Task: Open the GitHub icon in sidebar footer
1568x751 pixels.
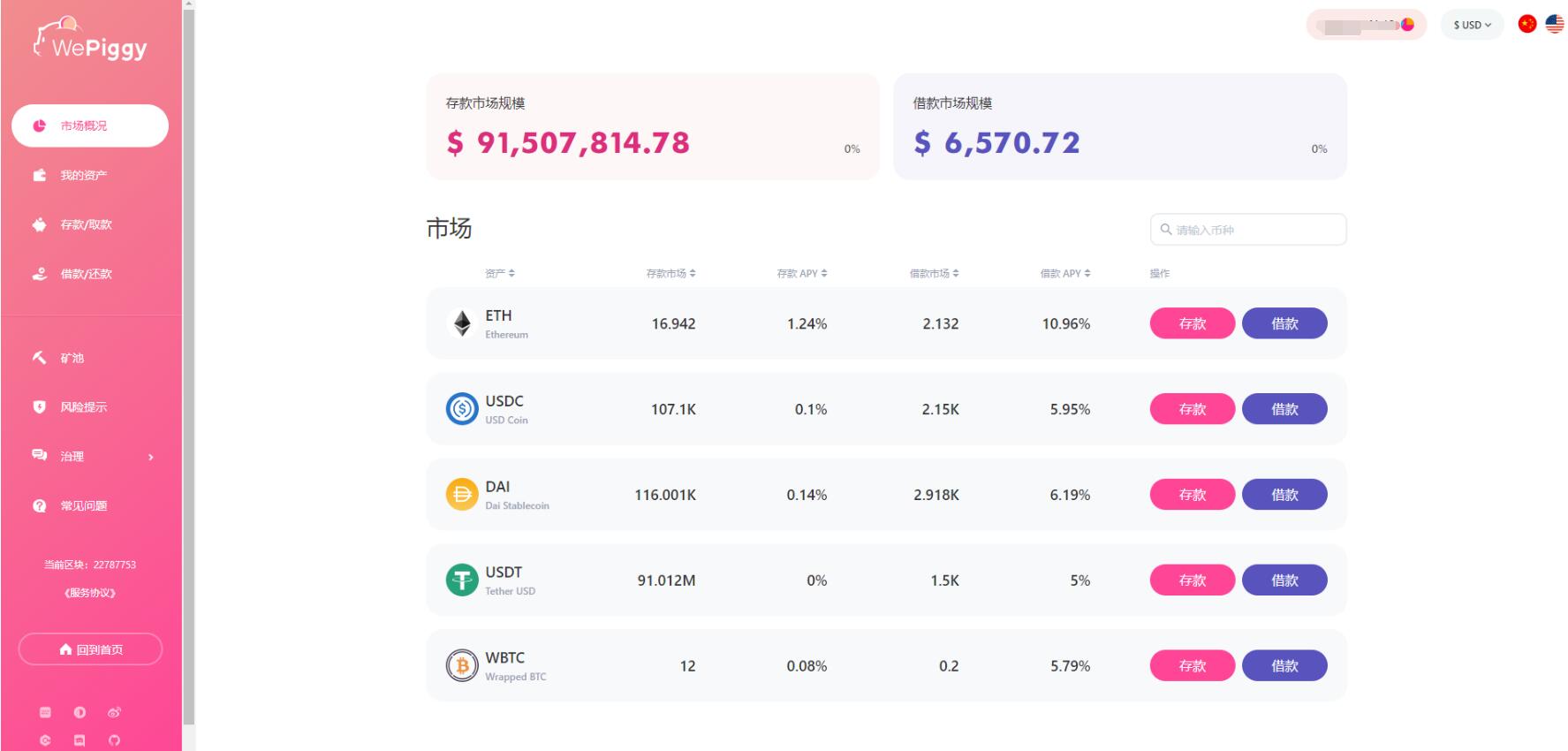Action: 114,740
